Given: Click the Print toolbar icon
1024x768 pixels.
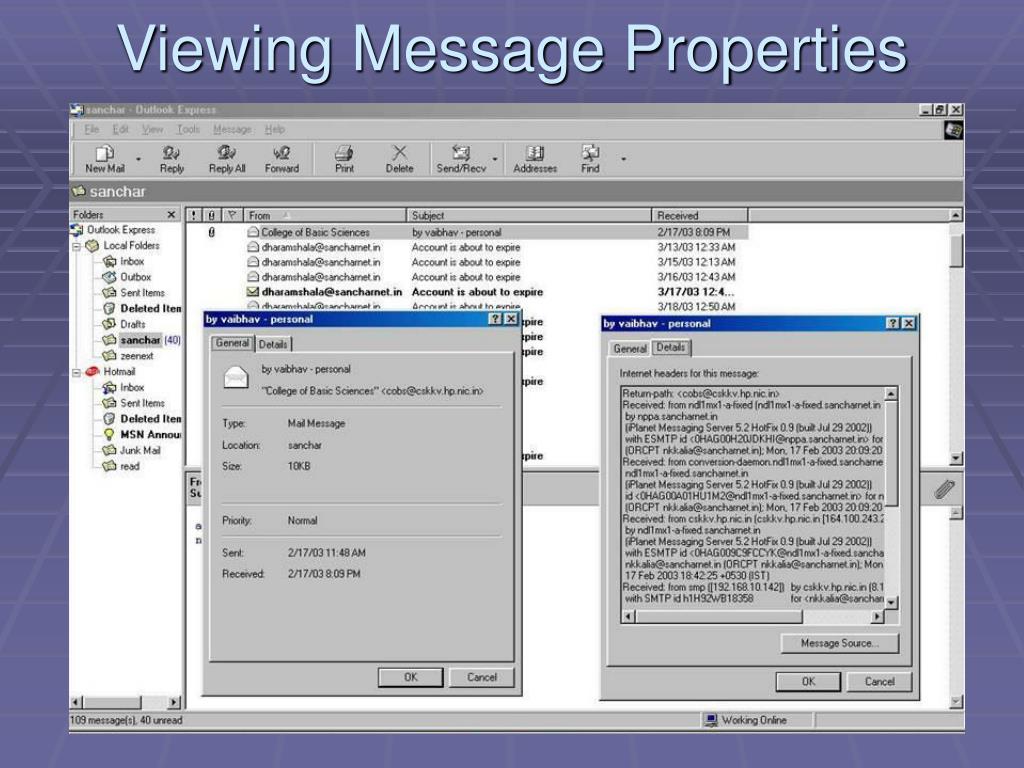Looking at the screenshot, I should [x=344, y=159].
